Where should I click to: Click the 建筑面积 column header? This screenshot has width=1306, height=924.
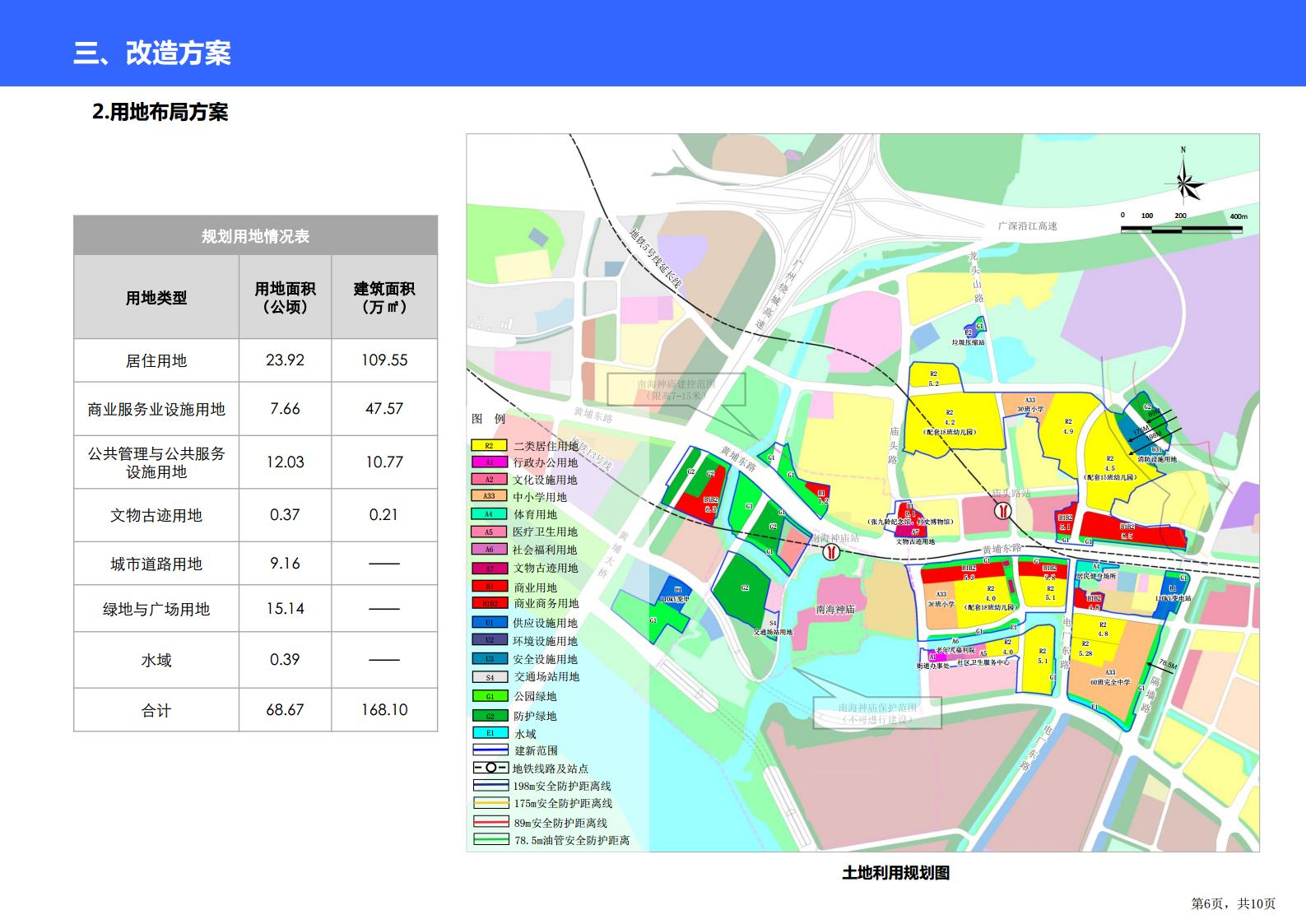pos(384,297)
